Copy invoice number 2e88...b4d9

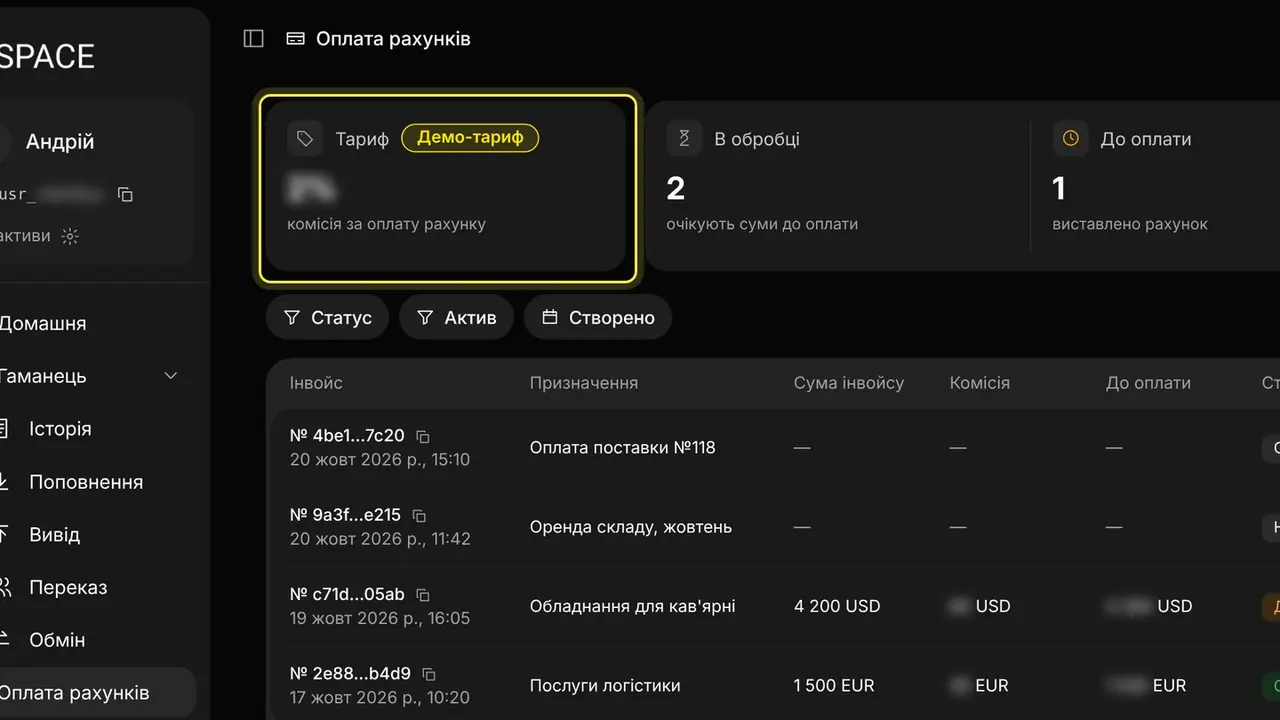(429, 674)
